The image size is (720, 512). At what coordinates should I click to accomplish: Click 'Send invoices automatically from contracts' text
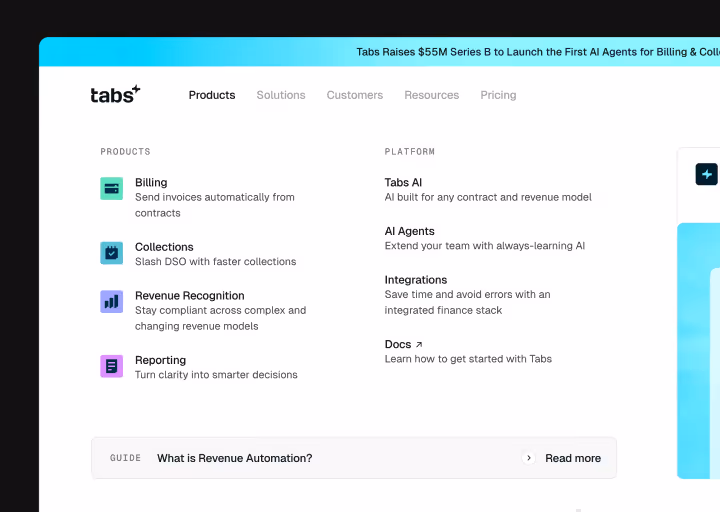point(214,205)
